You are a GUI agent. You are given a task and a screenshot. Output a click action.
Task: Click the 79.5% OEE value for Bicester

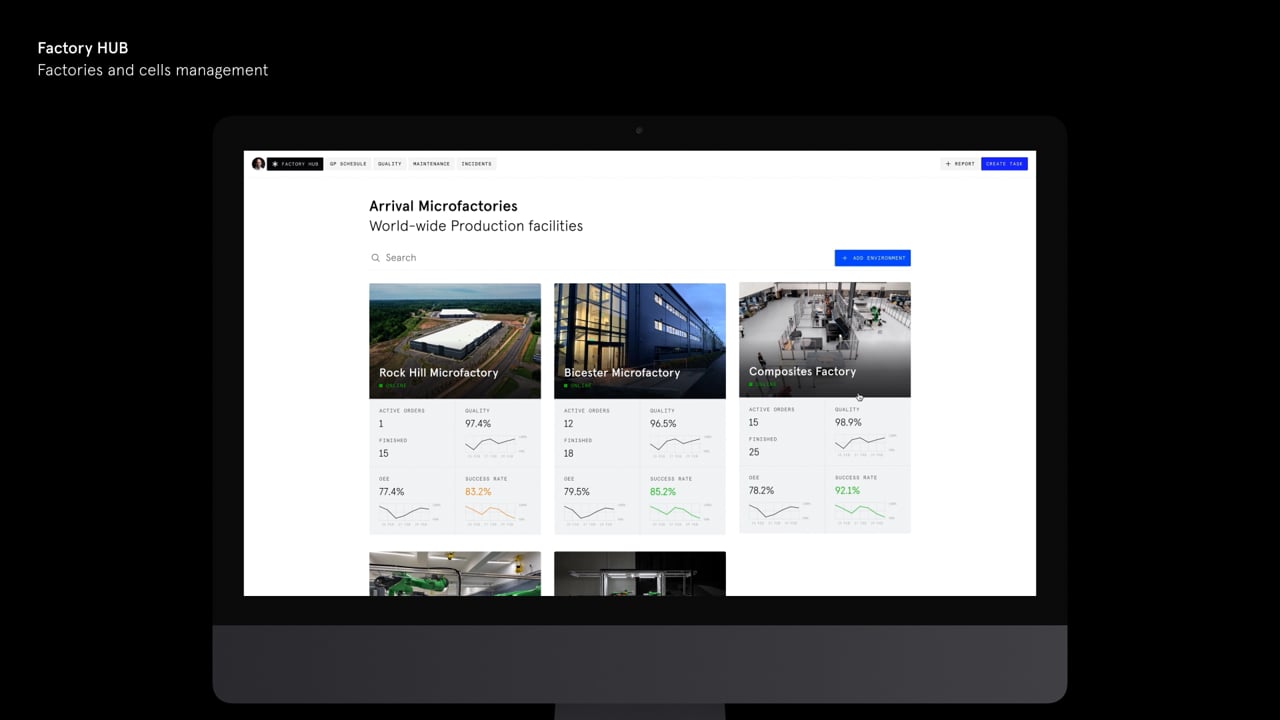[577, 492]
